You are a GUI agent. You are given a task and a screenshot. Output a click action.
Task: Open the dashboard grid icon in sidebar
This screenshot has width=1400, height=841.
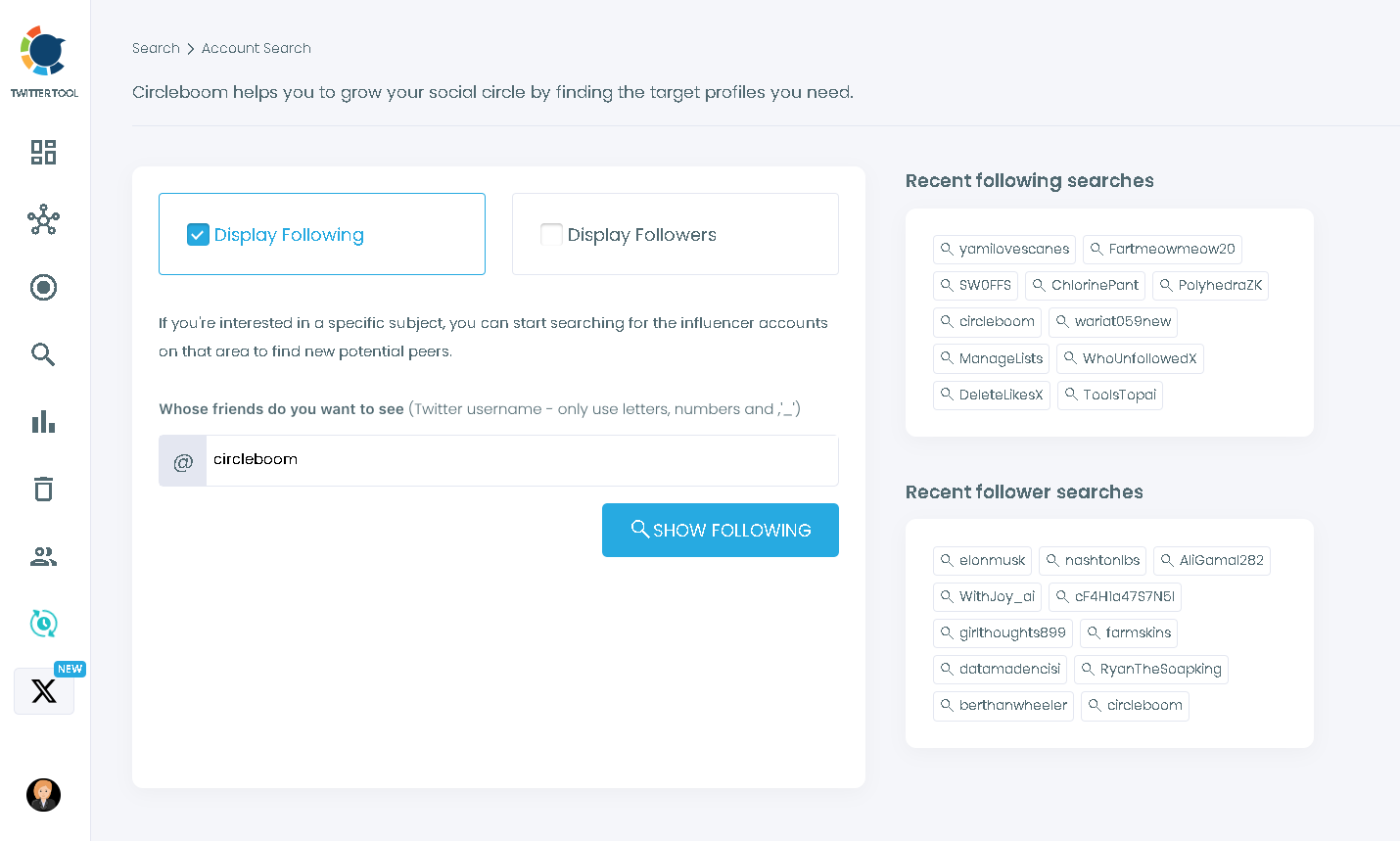43,152
